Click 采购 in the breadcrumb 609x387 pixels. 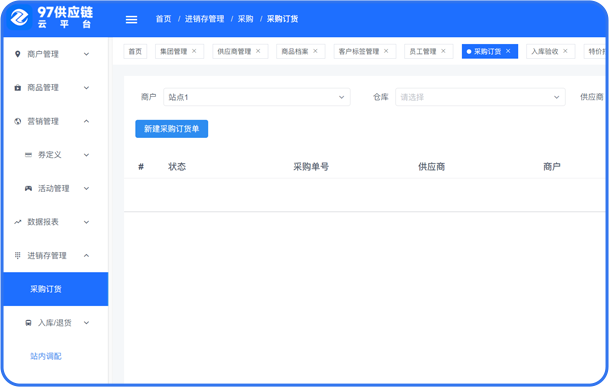coord(245,19)
